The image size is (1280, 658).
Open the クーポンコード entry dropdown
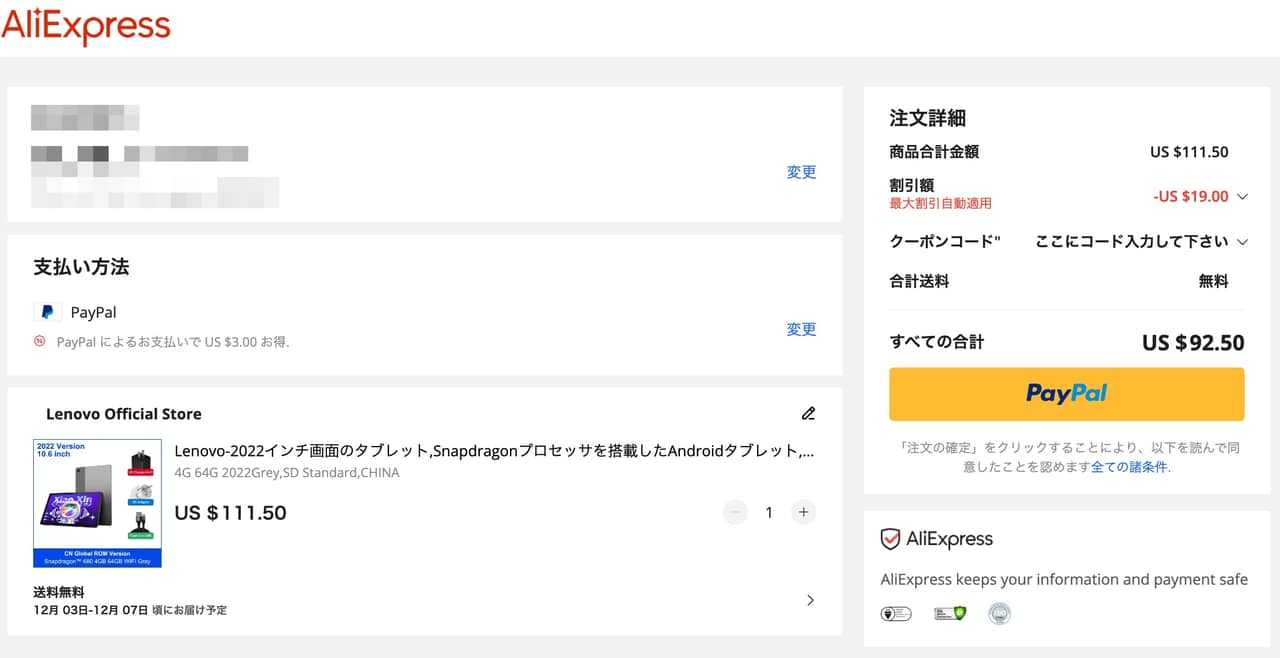(1242, 241)
